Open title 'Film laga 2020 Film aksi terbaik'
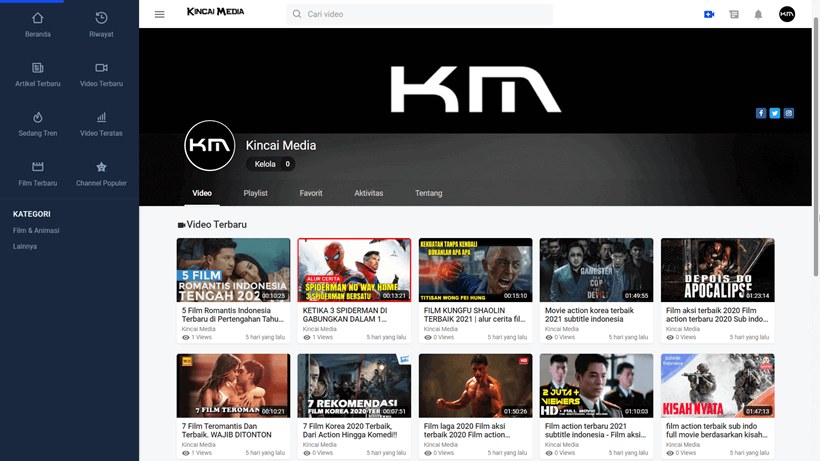 click(466, 430)
